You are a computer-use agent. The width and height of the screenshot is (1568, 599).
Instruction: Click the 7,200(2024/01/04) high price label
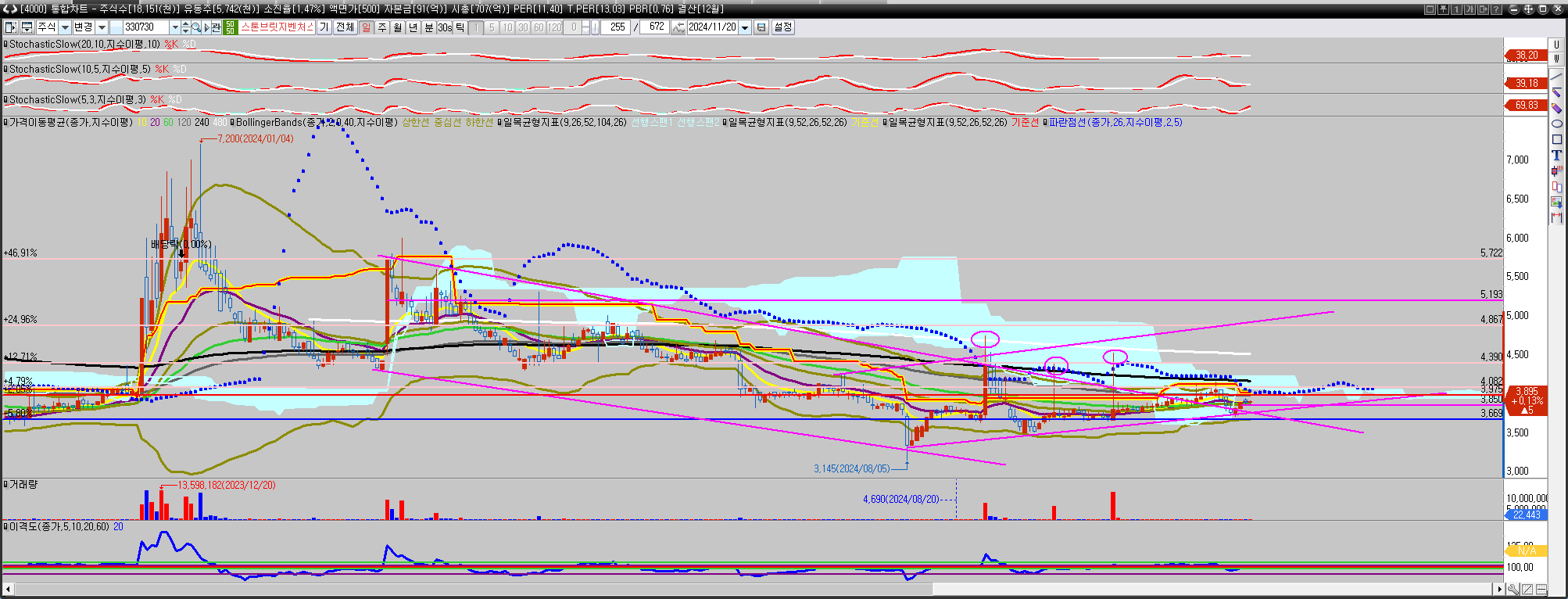click(x=255, y=138)
